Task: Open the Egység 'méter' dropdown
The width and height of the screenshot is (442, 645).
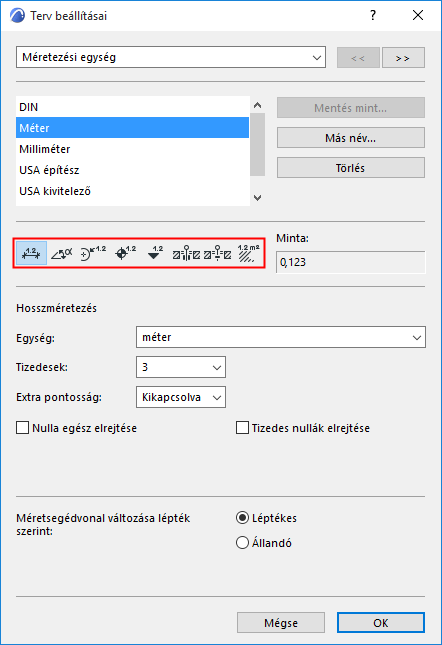Action: point(280,337)
